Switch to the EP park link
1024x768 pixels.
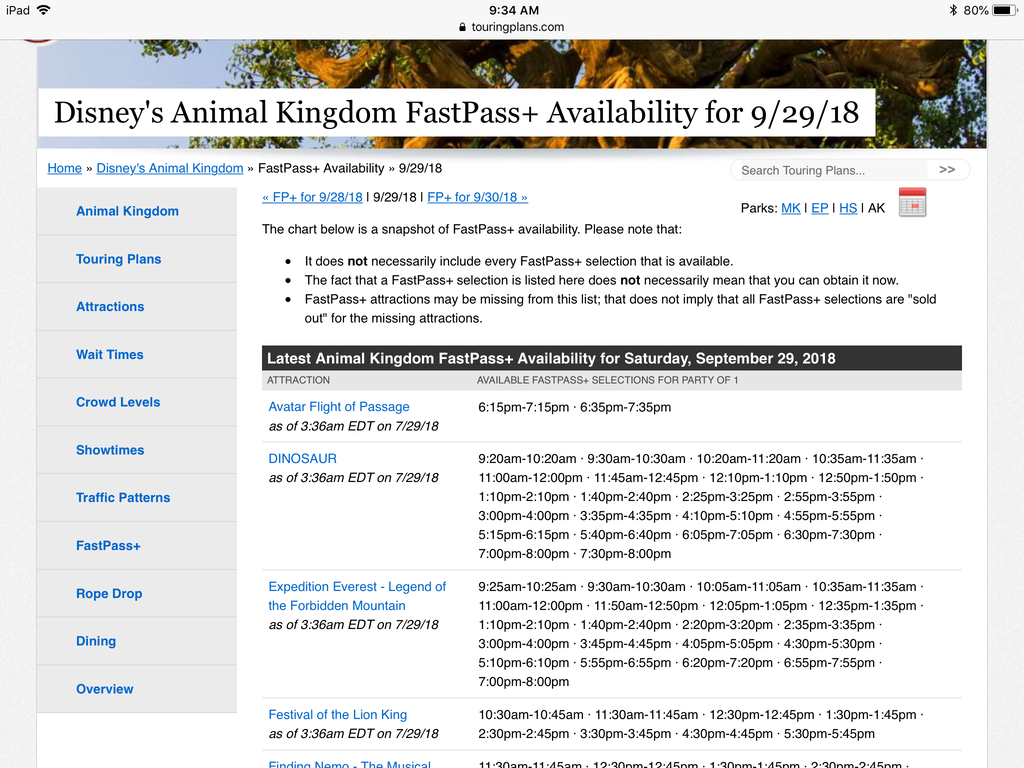819,208
